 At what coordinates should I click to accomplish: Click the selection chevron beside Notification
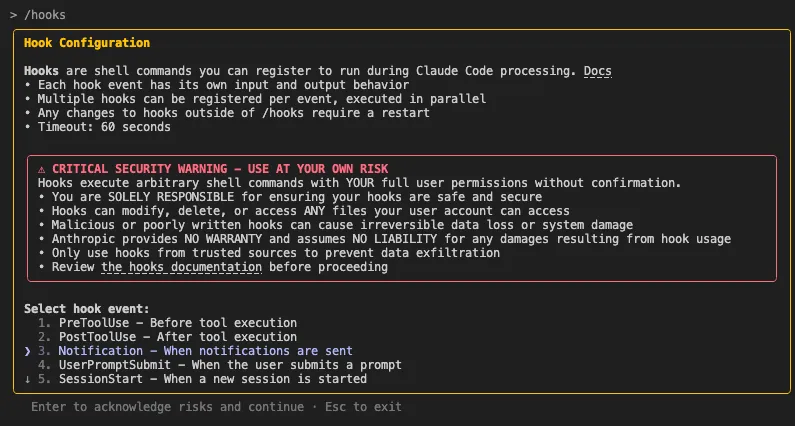[x=27, y=351]
